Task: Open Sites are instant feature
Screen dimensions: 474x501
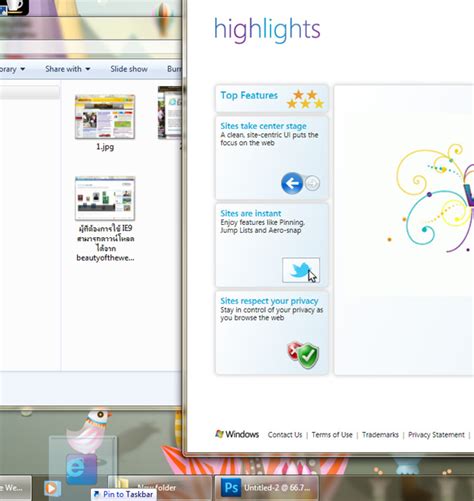Action: tap(272, 245)
